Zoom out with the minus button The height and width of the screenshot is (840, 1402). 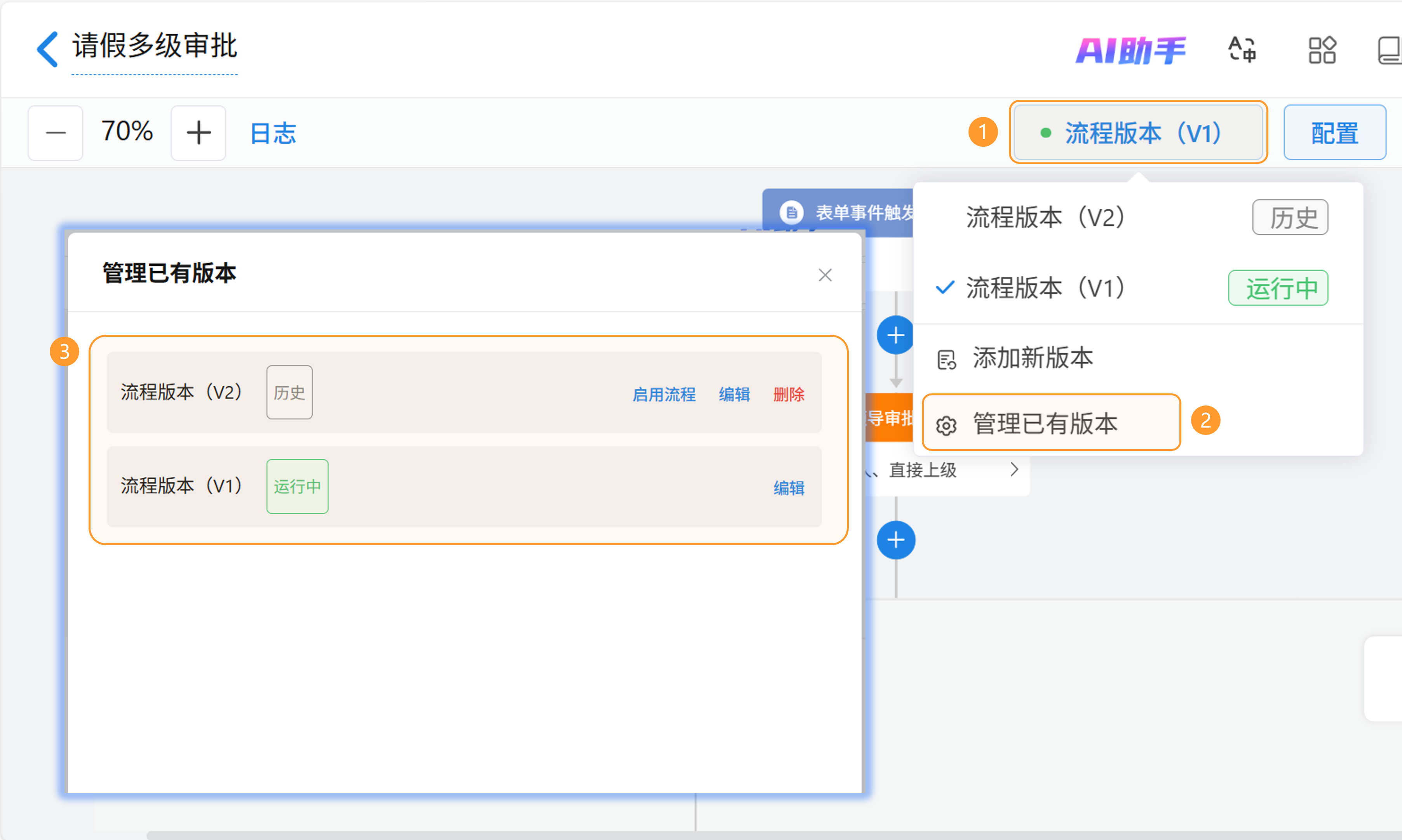(x=56, y=133)
